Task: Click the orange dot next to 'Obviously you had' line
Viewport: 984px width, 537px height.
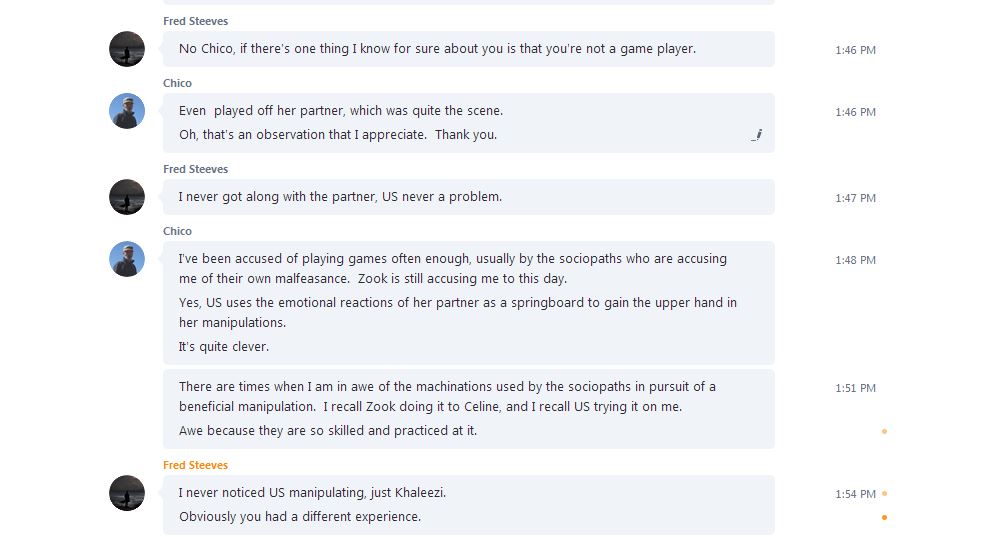Action: coord(885,517)
